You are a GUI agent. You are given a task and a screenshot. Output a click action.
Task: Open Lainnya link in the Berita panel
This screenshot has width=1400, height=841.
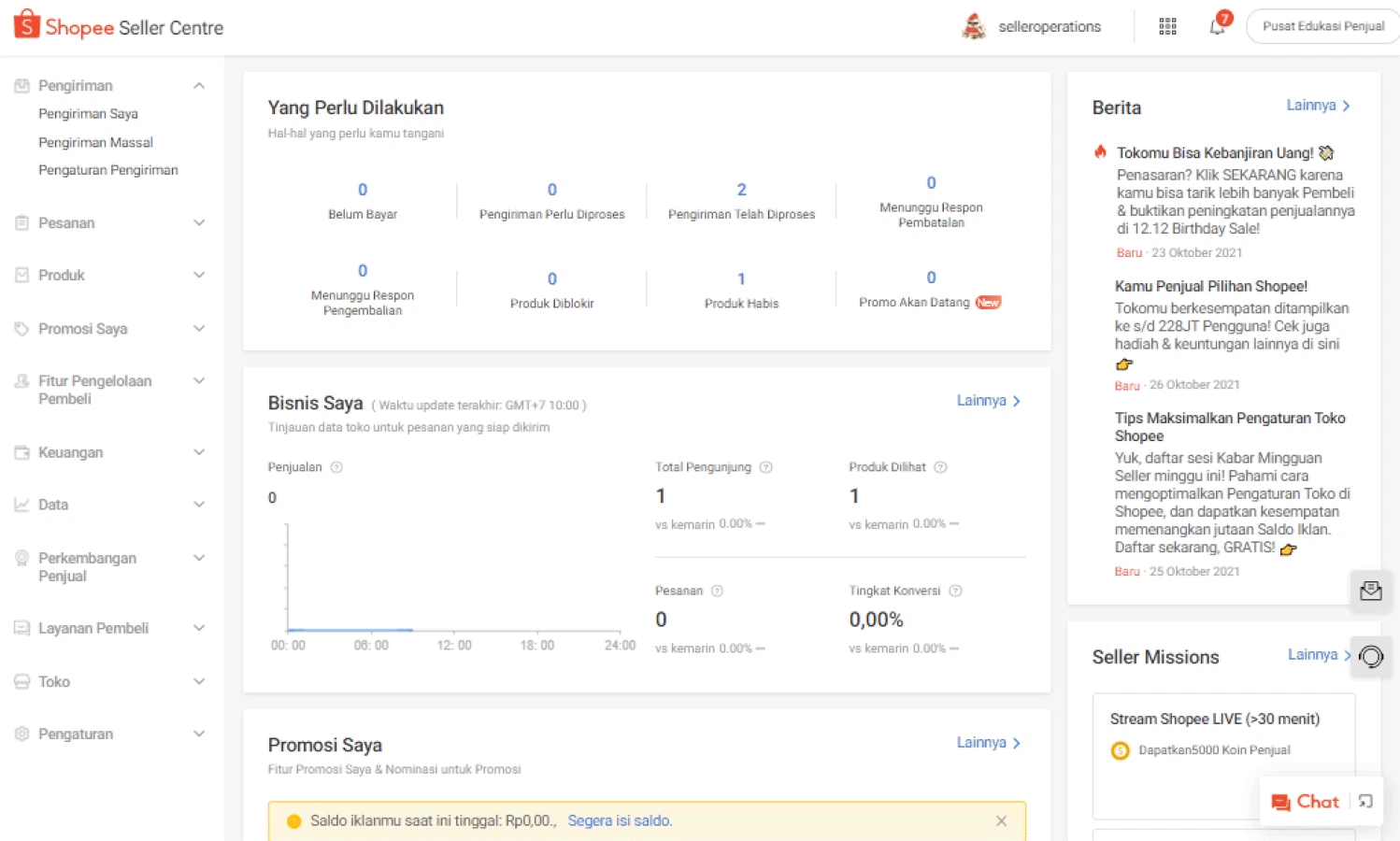[x=1318, y=106]
